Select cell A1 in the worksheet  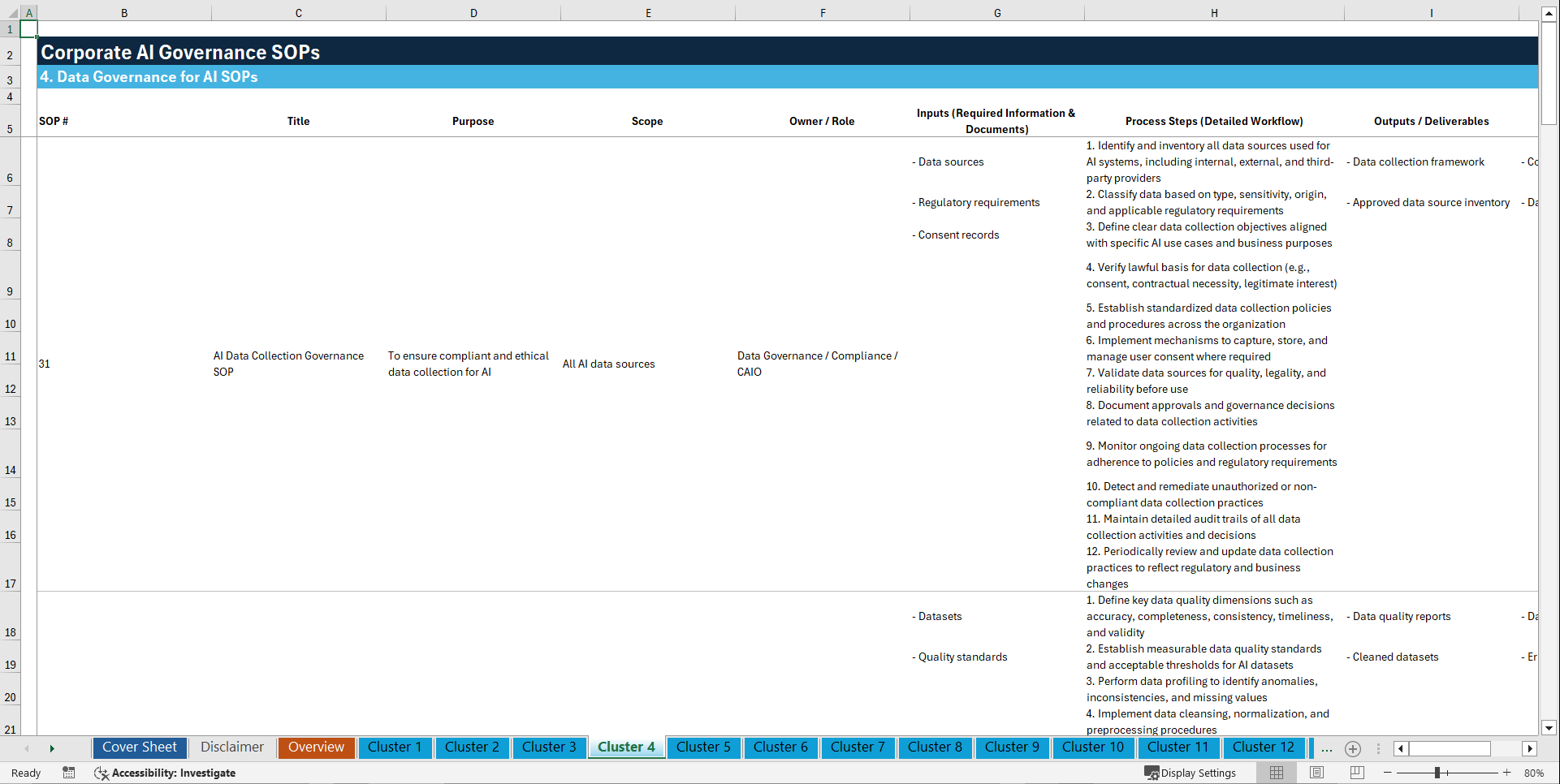click(x=29, y=29)
